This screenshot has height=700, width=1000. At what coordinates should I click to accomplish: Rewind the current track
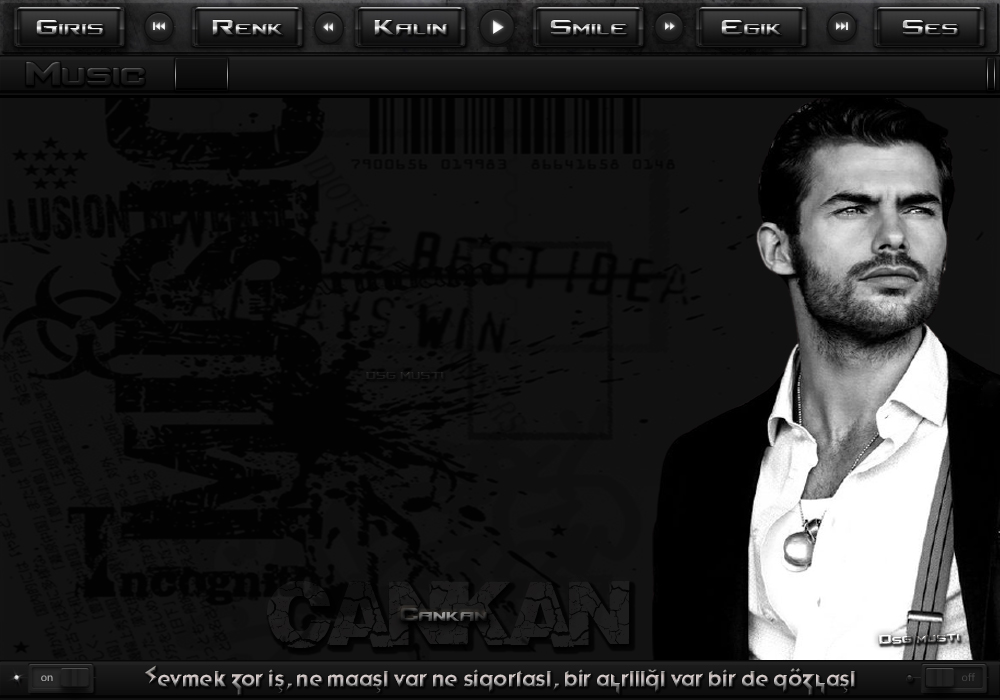point(328,27)
